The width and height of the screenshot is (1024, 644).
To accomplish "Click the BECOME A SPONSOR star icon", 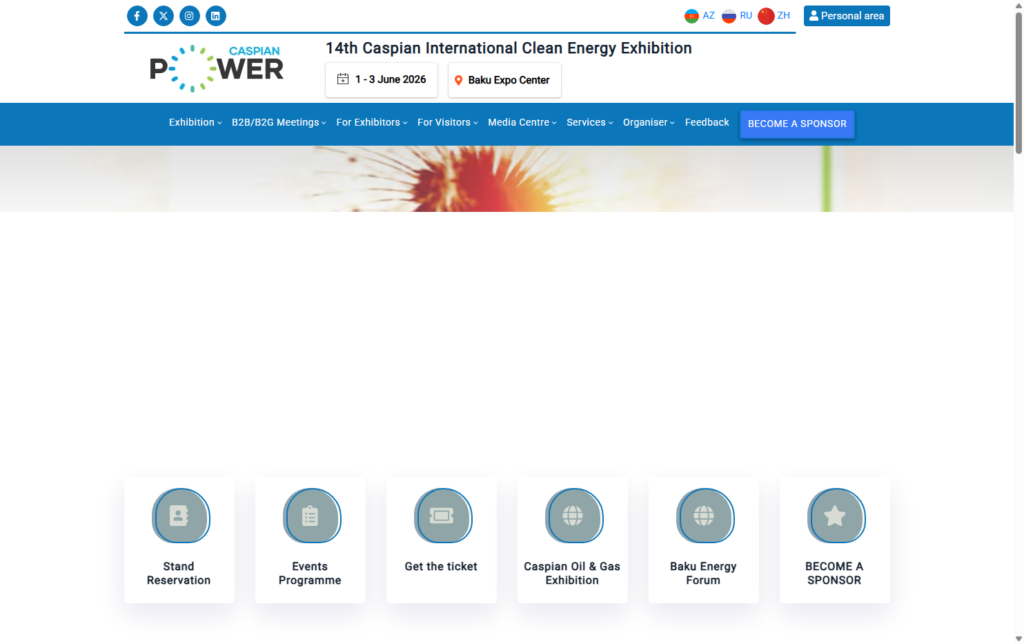I will [x=835, y=516].
